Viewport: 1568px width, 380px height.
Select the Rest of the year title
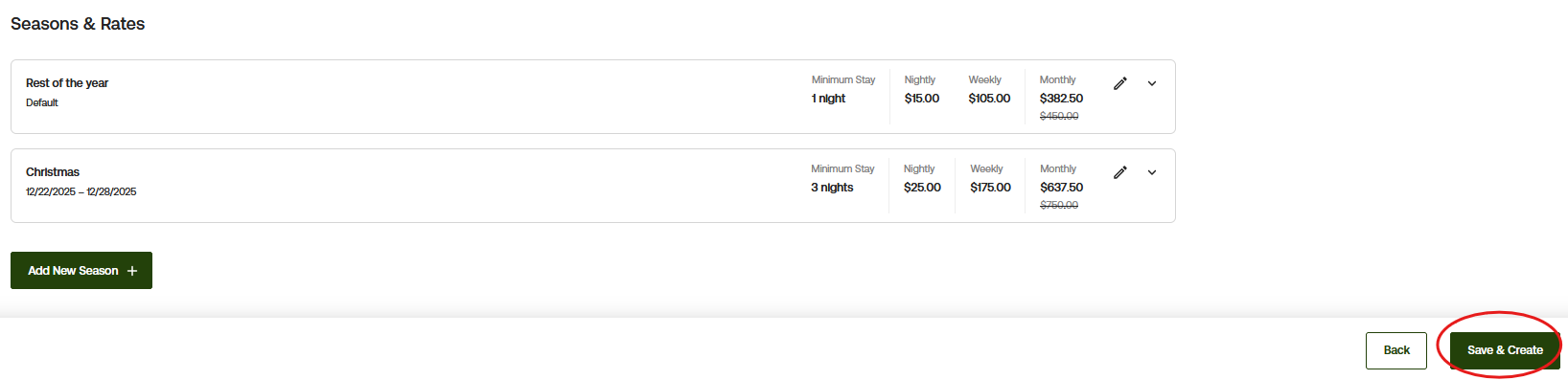(67, 83)
